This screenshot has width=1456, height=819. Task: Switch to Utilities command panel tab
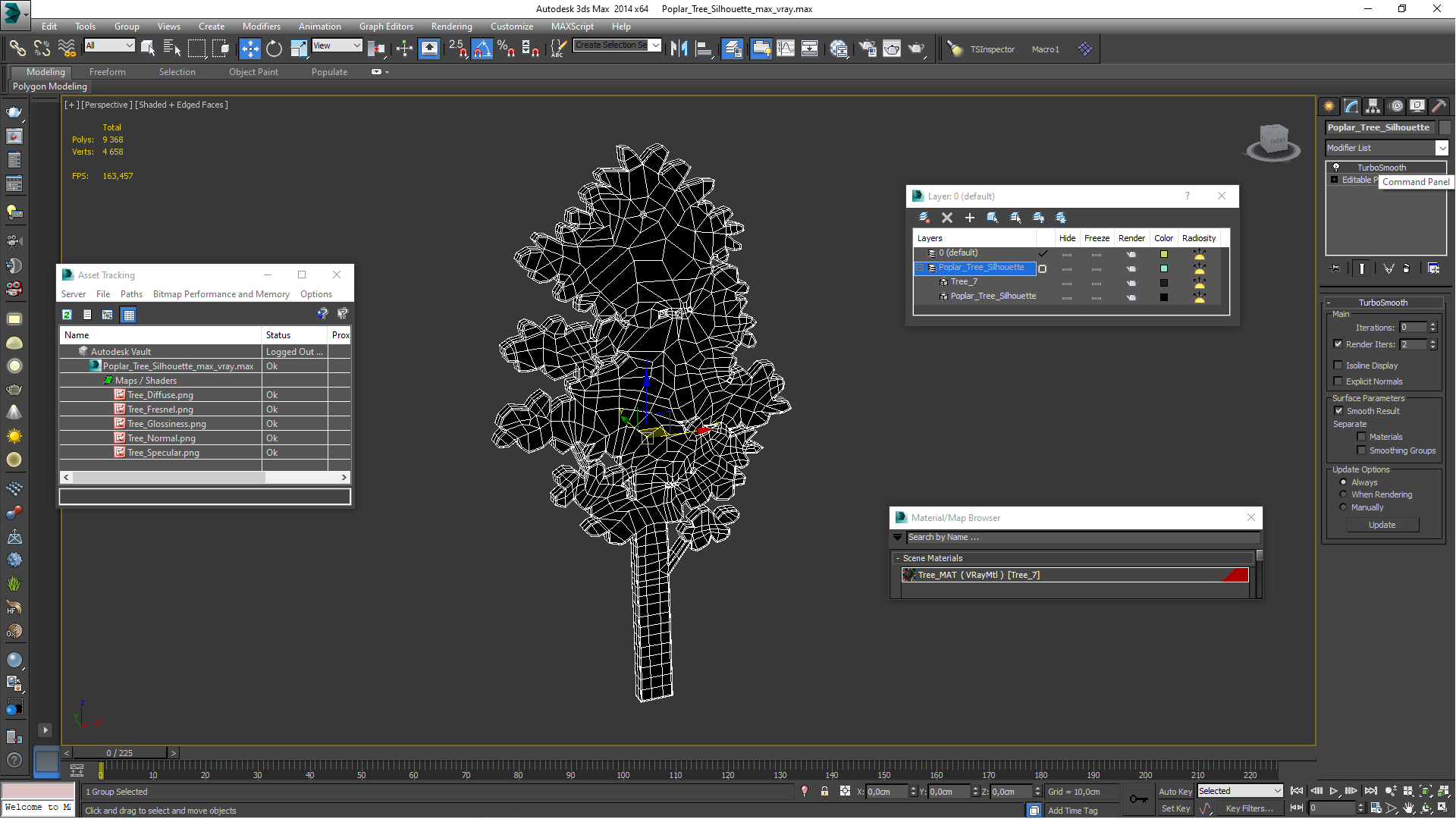pos(1439,106)
